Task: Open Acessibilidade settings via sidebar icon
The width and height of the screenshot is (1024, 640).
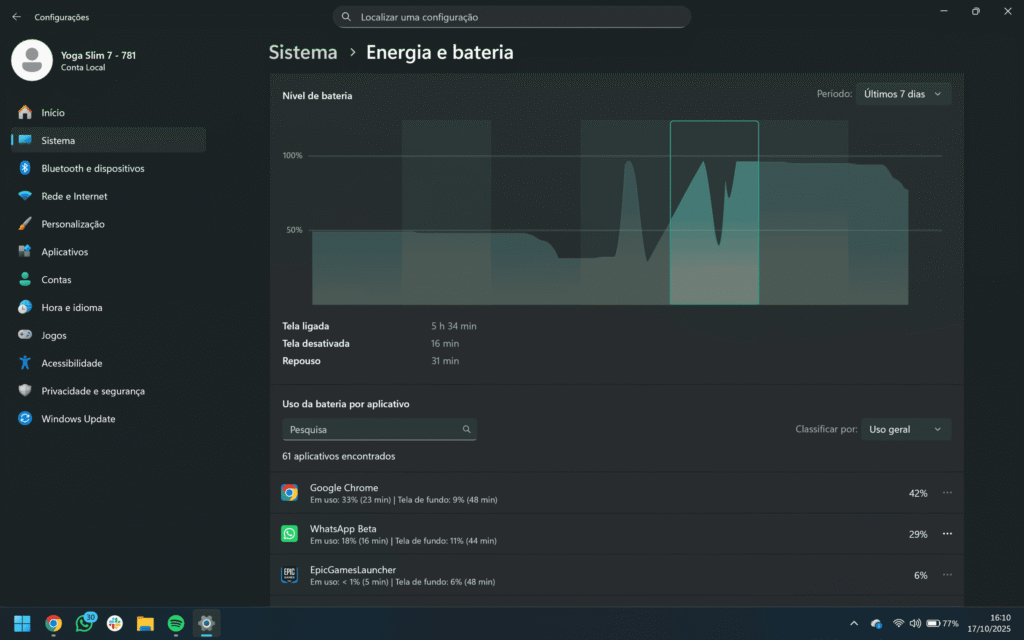Action: tap(26, 363)
